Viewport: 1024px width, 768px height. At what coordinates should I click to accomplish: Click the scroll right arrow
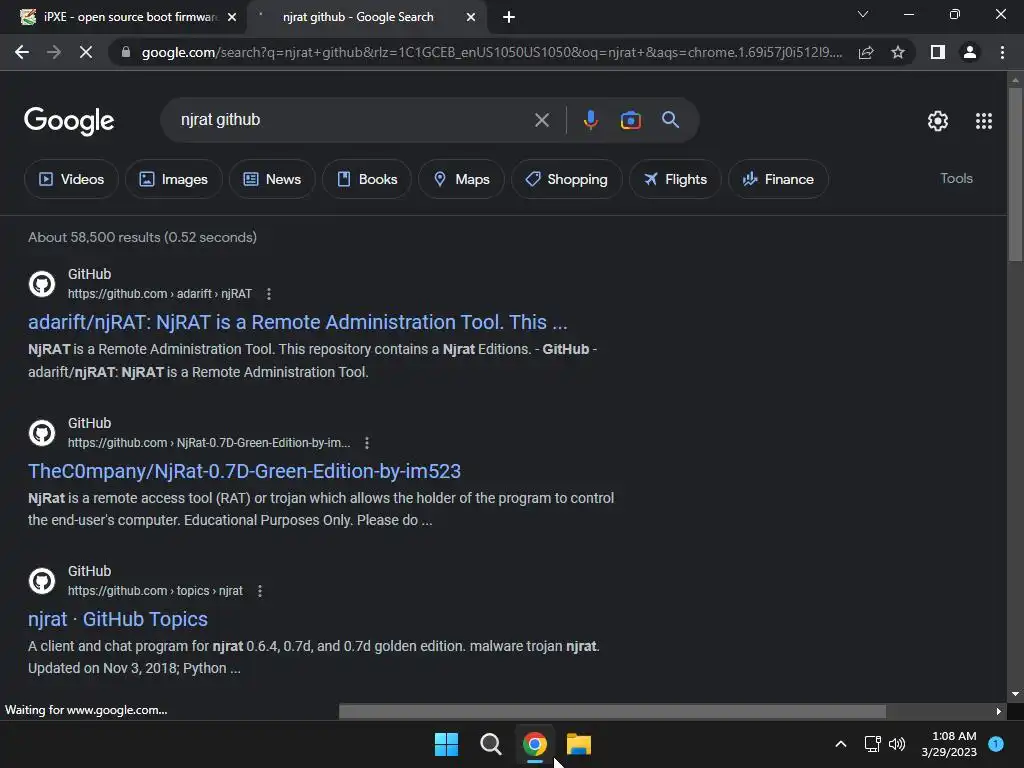999,711
